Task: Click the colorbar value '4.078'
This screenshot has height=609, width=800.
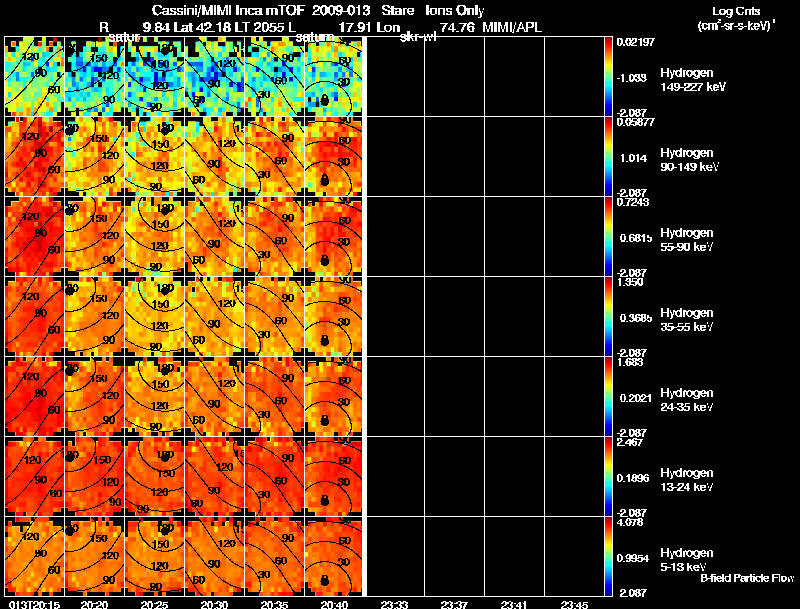Action: tap(630, 522)
